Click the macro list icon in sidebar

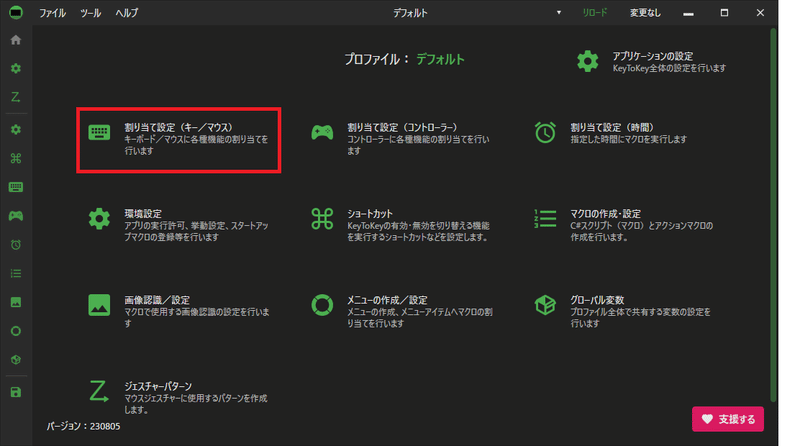[x=16, y=274]
